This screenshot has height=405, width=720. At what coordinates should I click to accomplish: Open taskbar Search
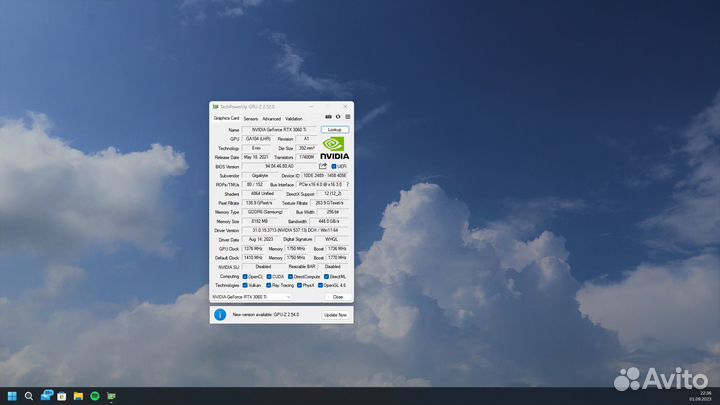(29, 396)
